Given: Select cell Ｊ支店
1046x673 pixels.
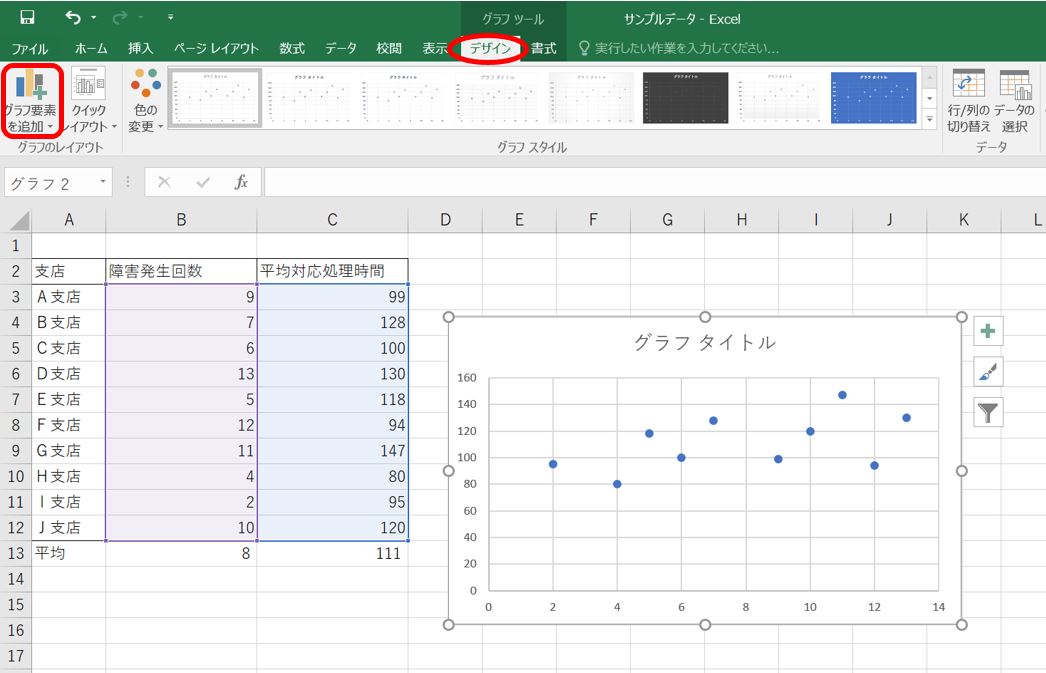Looking at the screenshot, I should tap(69, 528).
